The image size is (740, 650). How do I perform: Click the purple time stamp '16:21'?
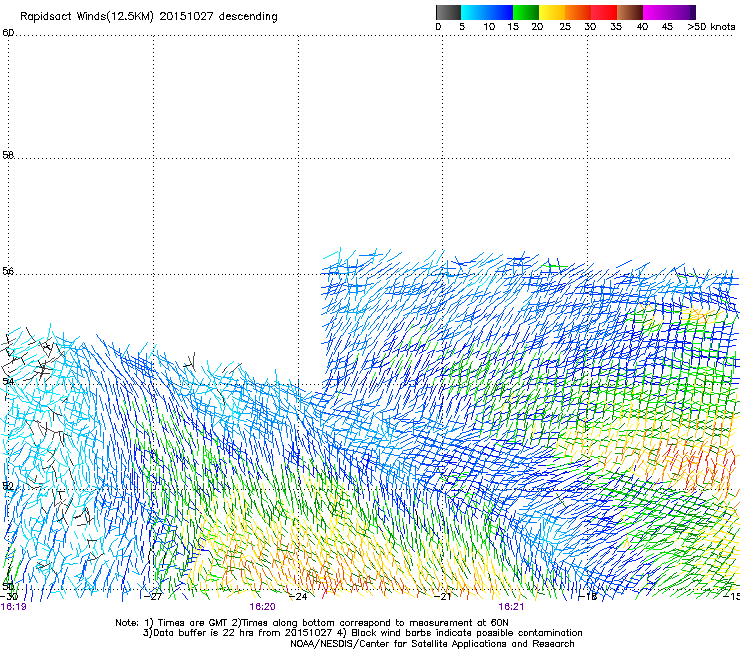click(x=511, y=607)
